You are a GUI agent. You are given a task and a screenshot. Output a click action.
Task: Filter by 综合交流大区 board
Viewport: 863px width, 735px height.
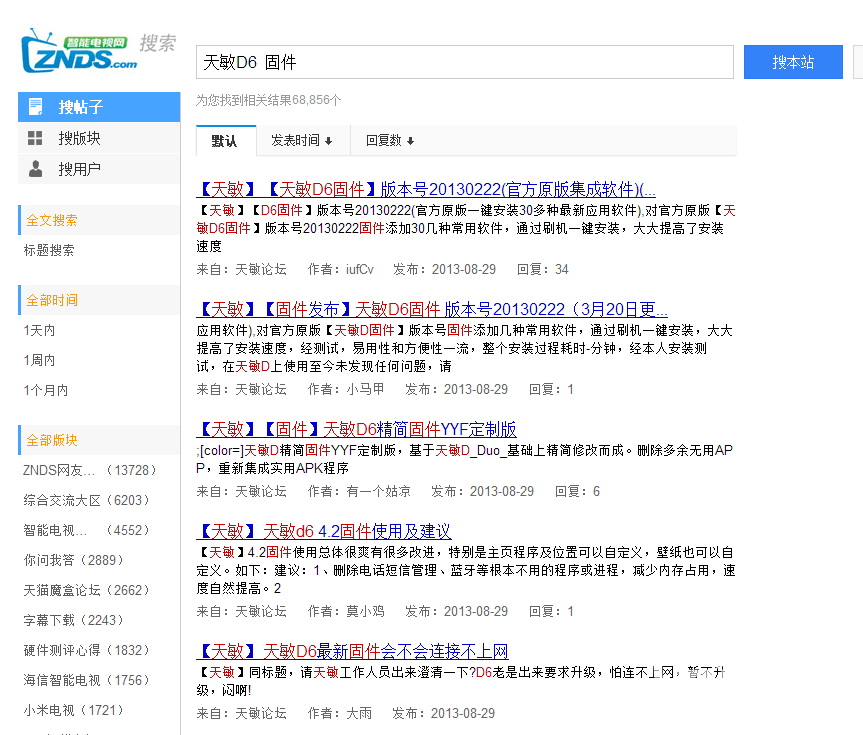86,500
